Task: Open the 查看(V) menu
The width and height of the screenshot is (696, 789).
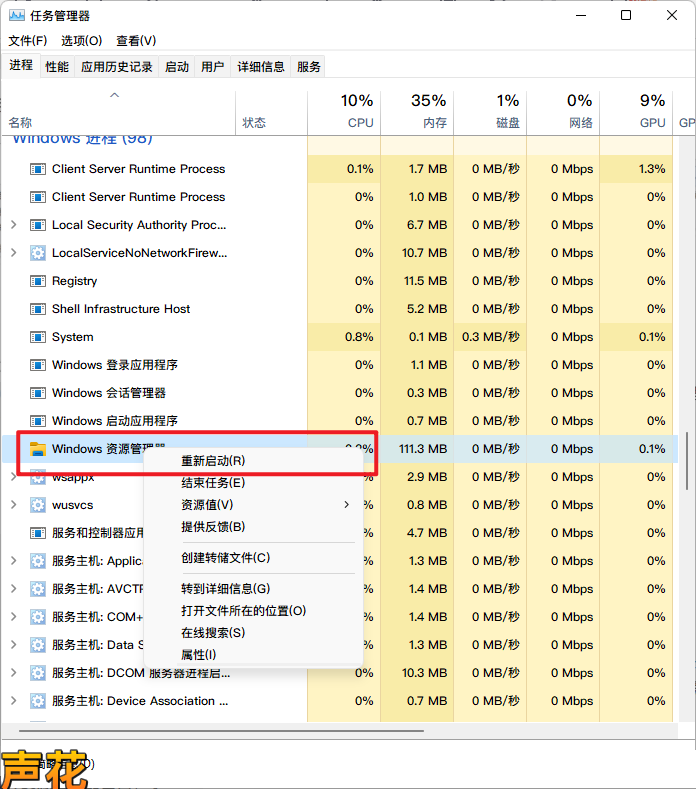Action: 136,41
